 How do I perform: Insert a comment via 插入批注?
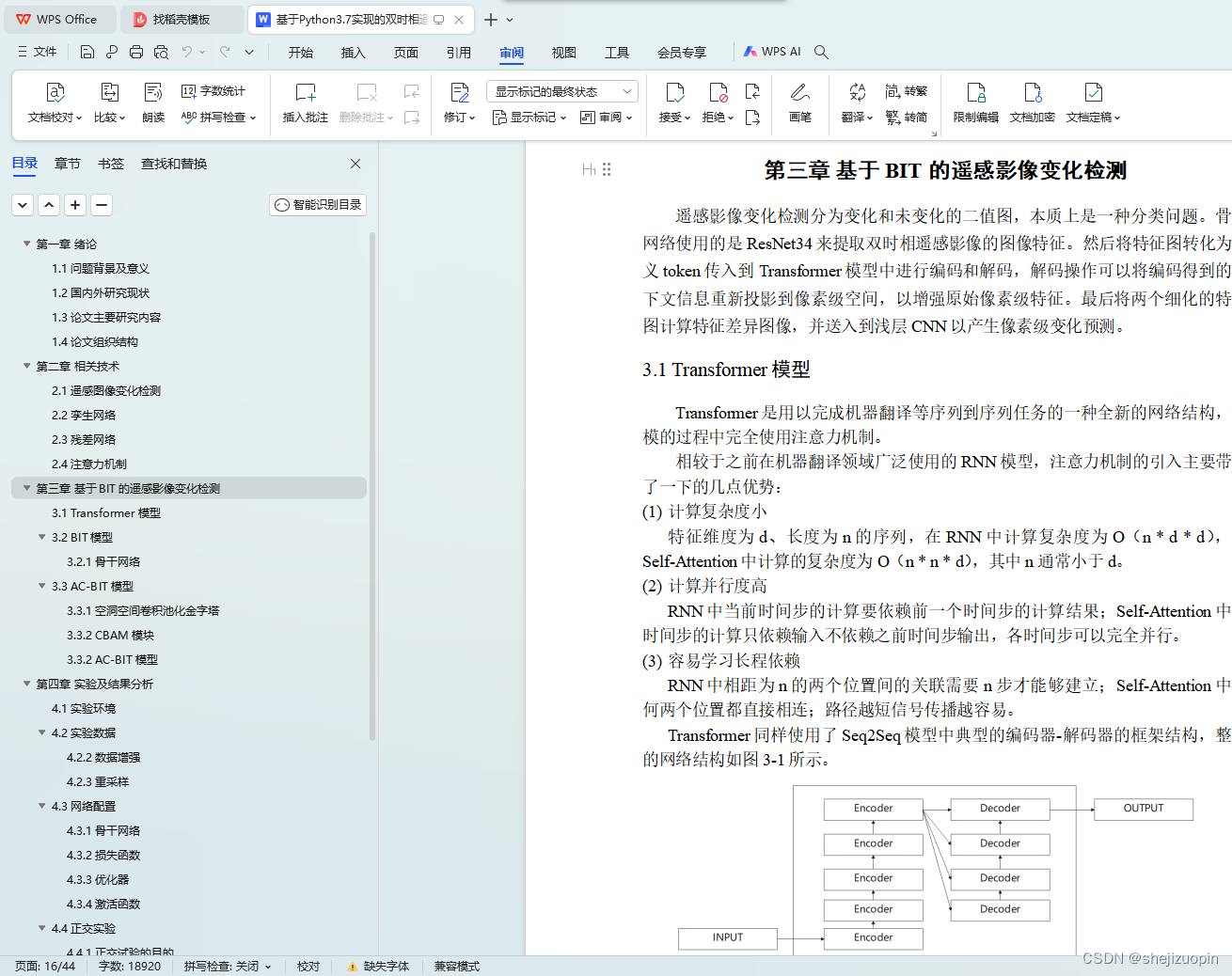[304, 102]
